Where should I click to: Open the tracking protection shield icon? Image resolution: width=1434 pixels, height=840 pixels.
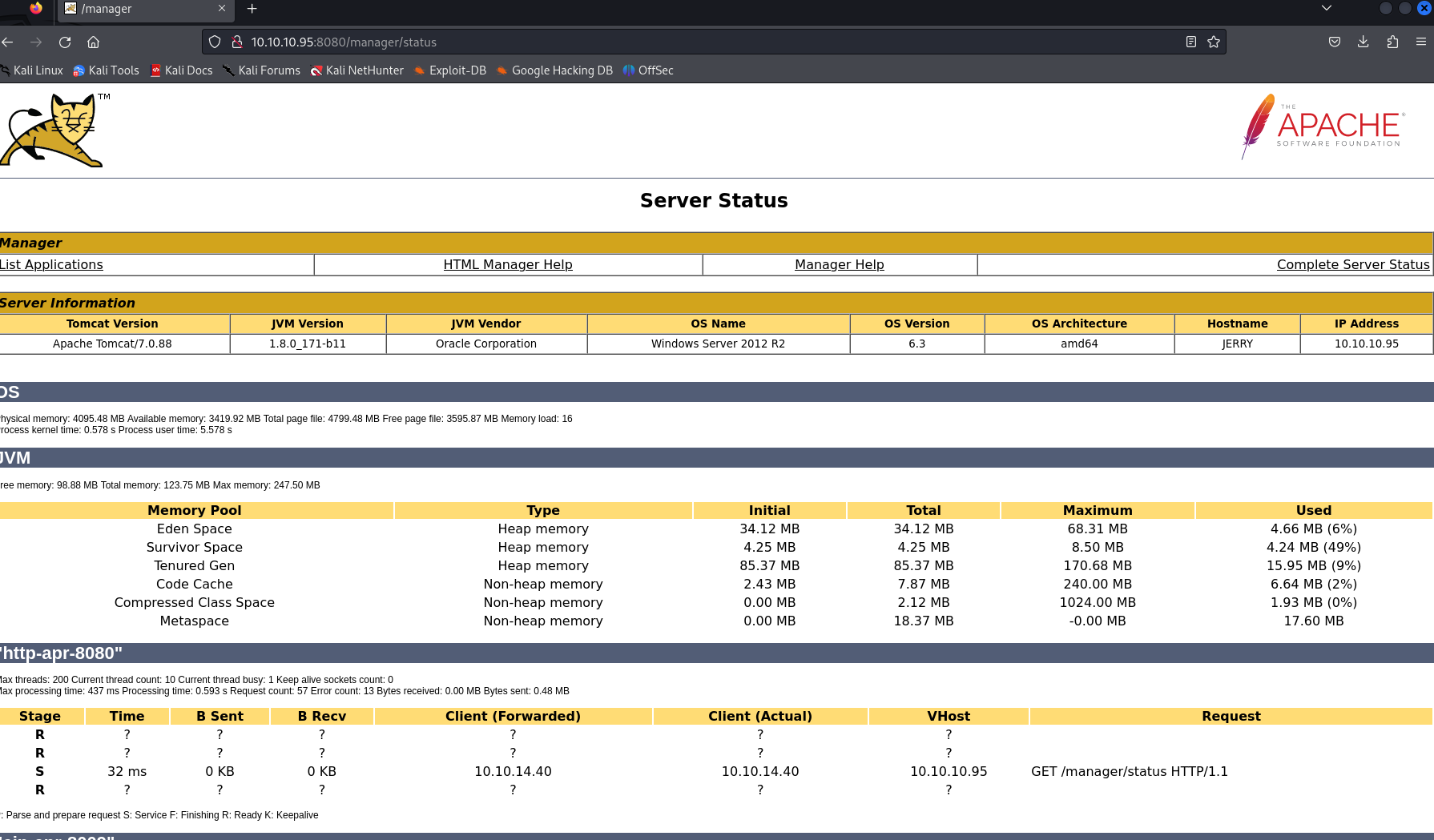(x=215, y=42)
